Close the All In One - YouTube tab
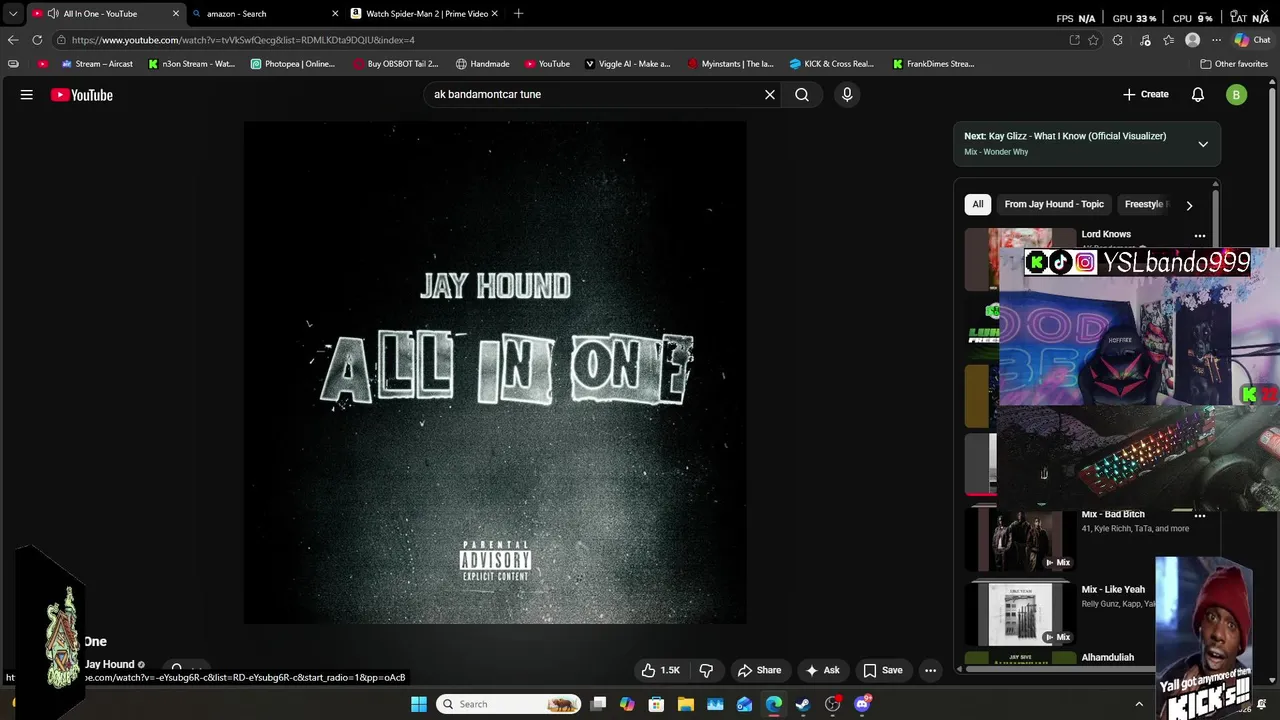Viewport: 1280px width, 720px height. click(176, 14)
